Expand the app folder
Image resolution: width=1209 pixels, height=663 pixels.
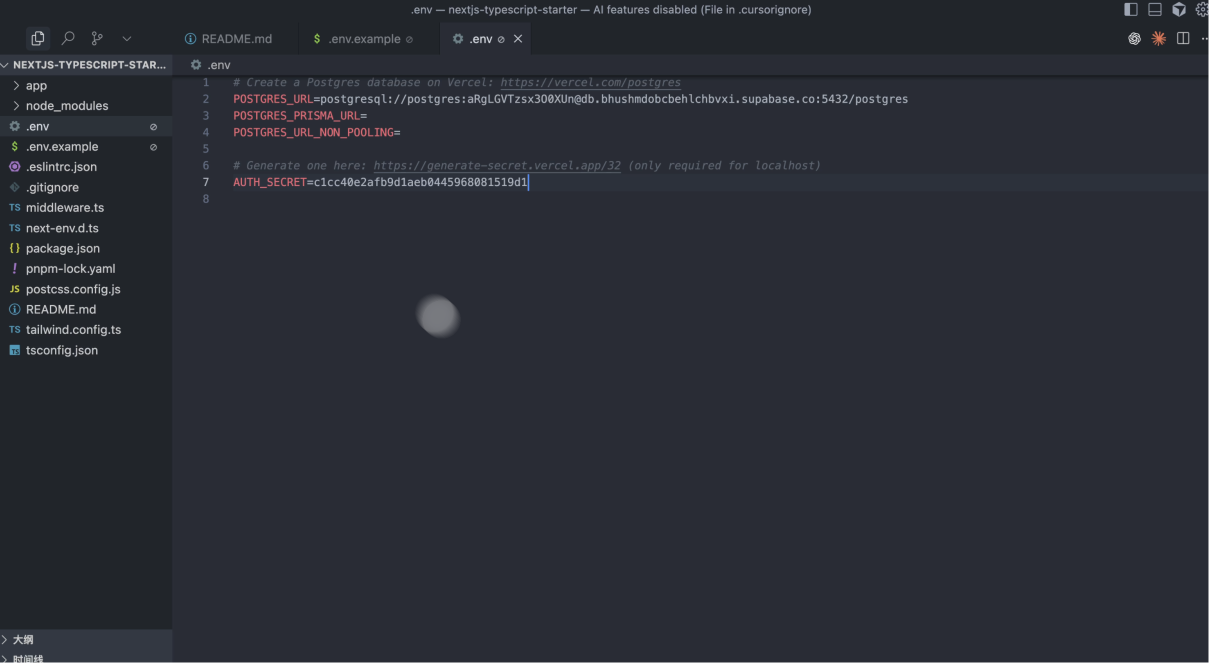(36, 86)
